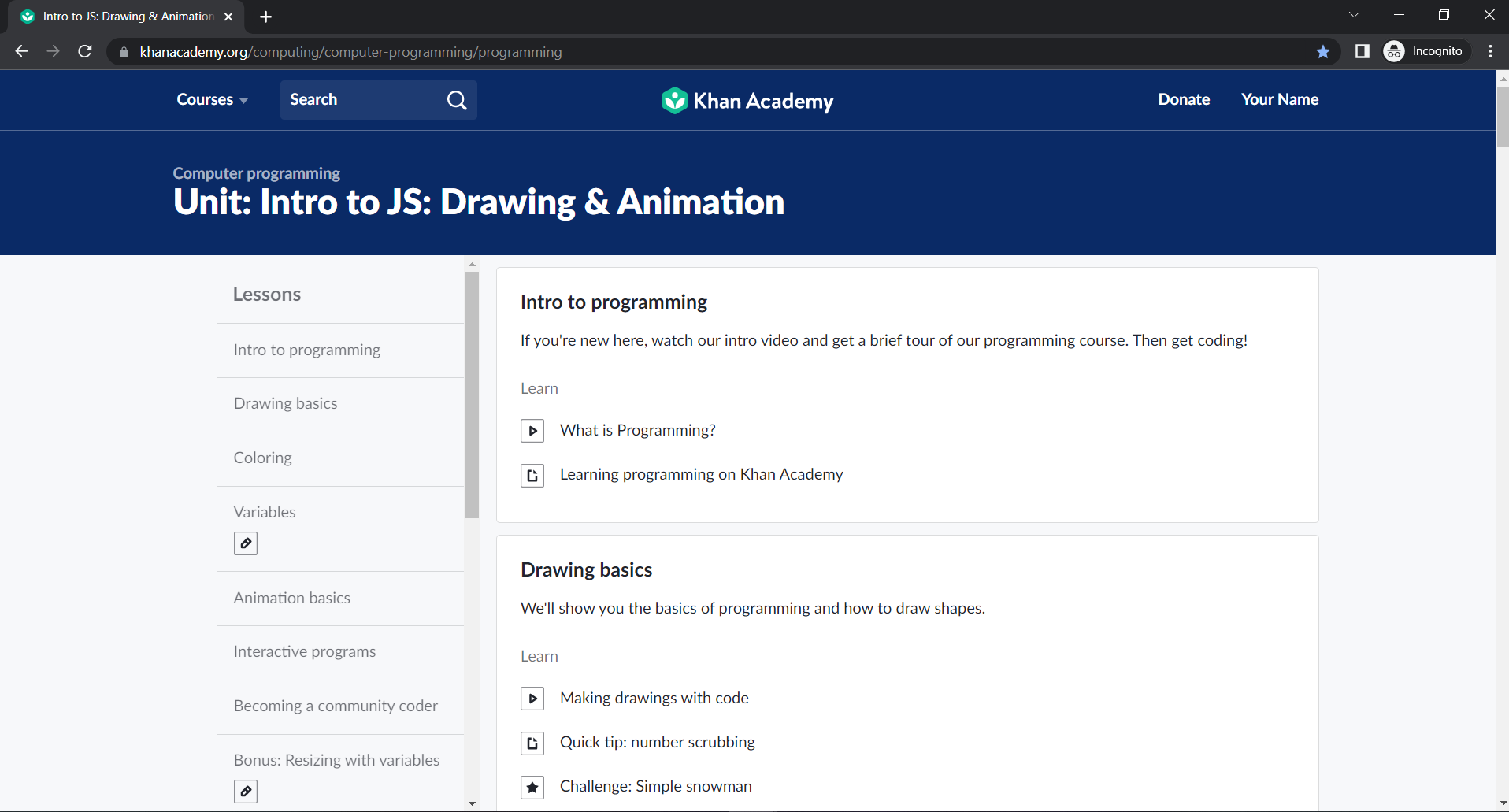Click article icon beside Learning programming on Khan Academy
This screenshot has height=812, width=1509.
click(x=532, y=475)
